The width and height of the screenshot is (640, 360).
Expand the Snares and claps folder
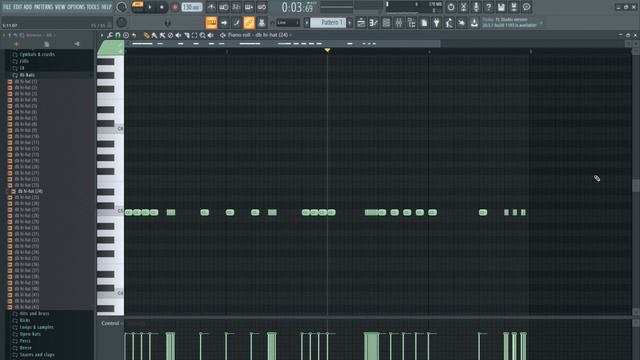click(x=37, y=355)
